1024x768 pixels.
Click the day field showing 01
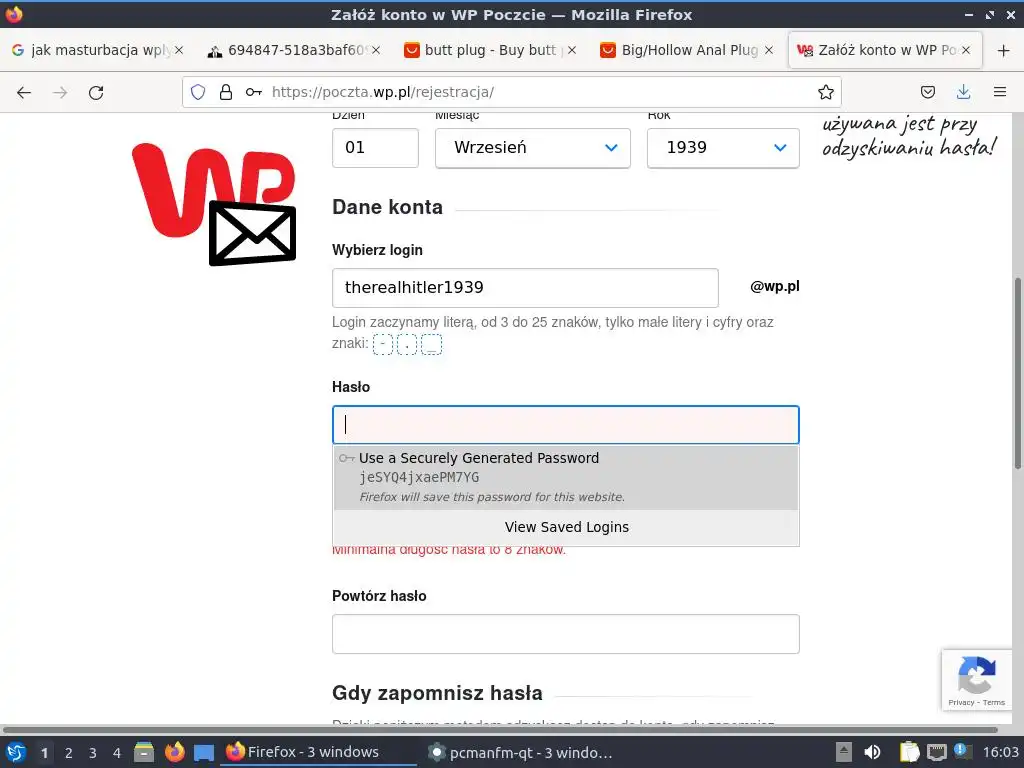[375, 148]
